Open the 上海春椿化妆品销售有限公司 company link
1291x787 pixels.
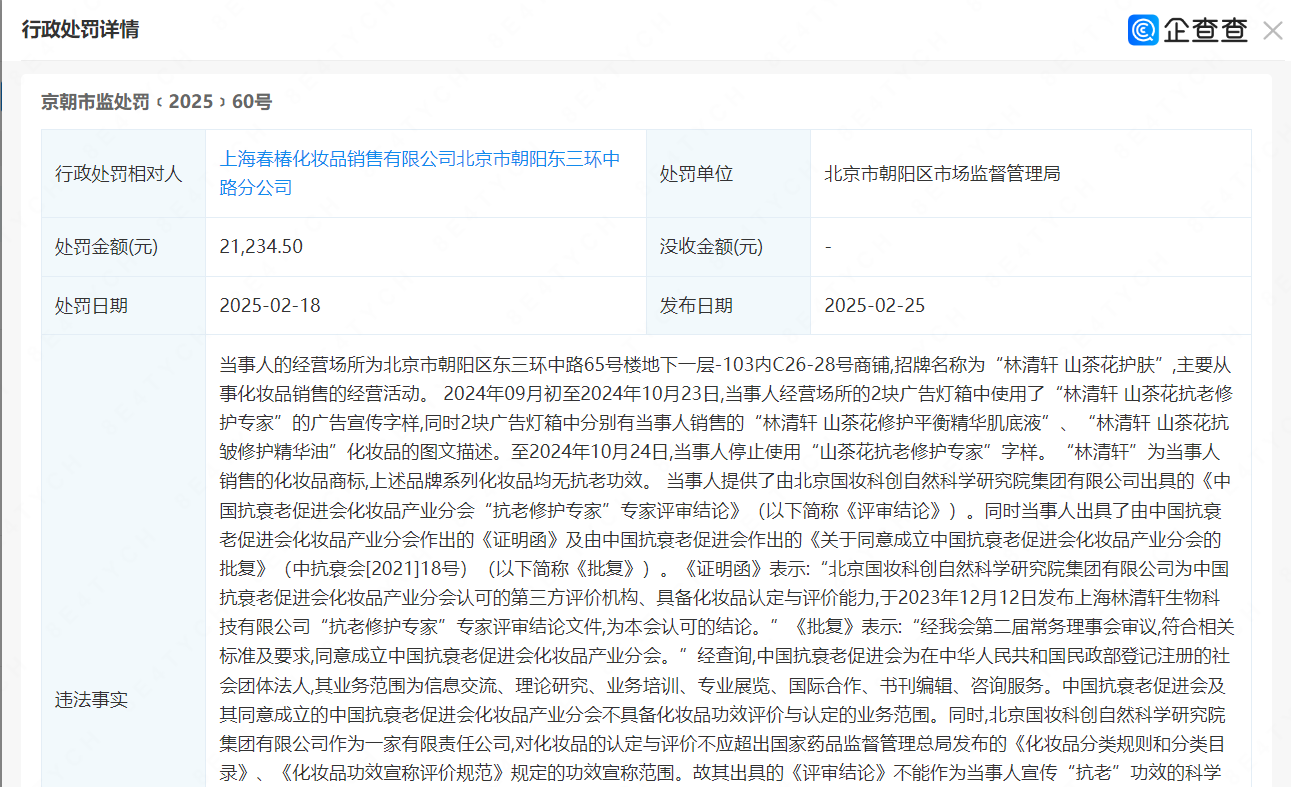click(420, 173)
